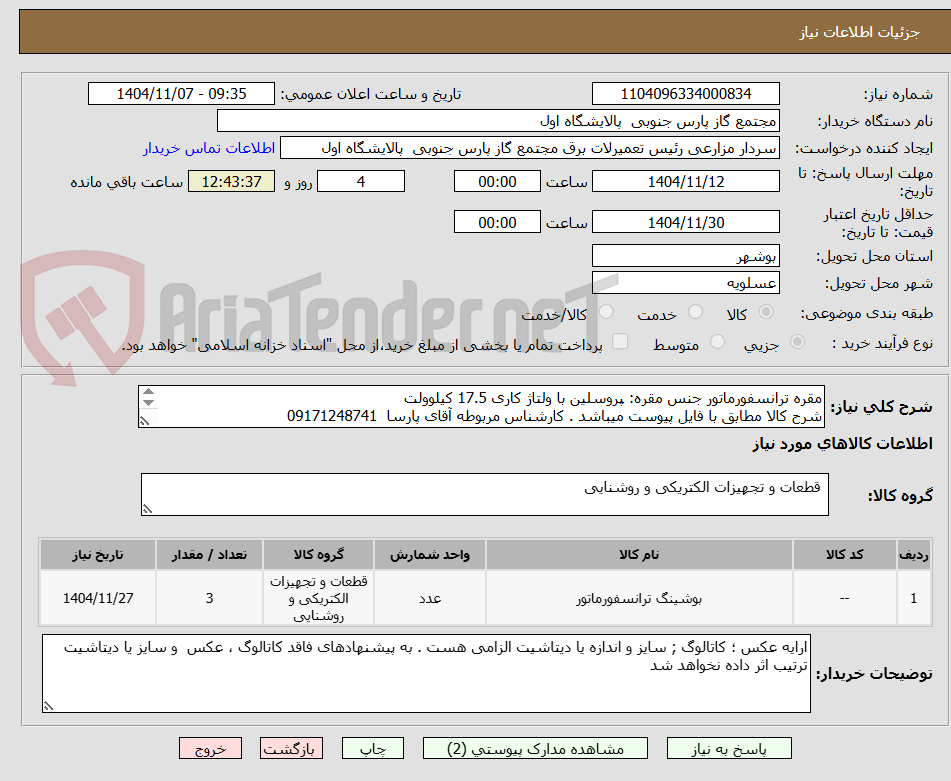Select the کالا/خدمت radio button

coord(606,312)
